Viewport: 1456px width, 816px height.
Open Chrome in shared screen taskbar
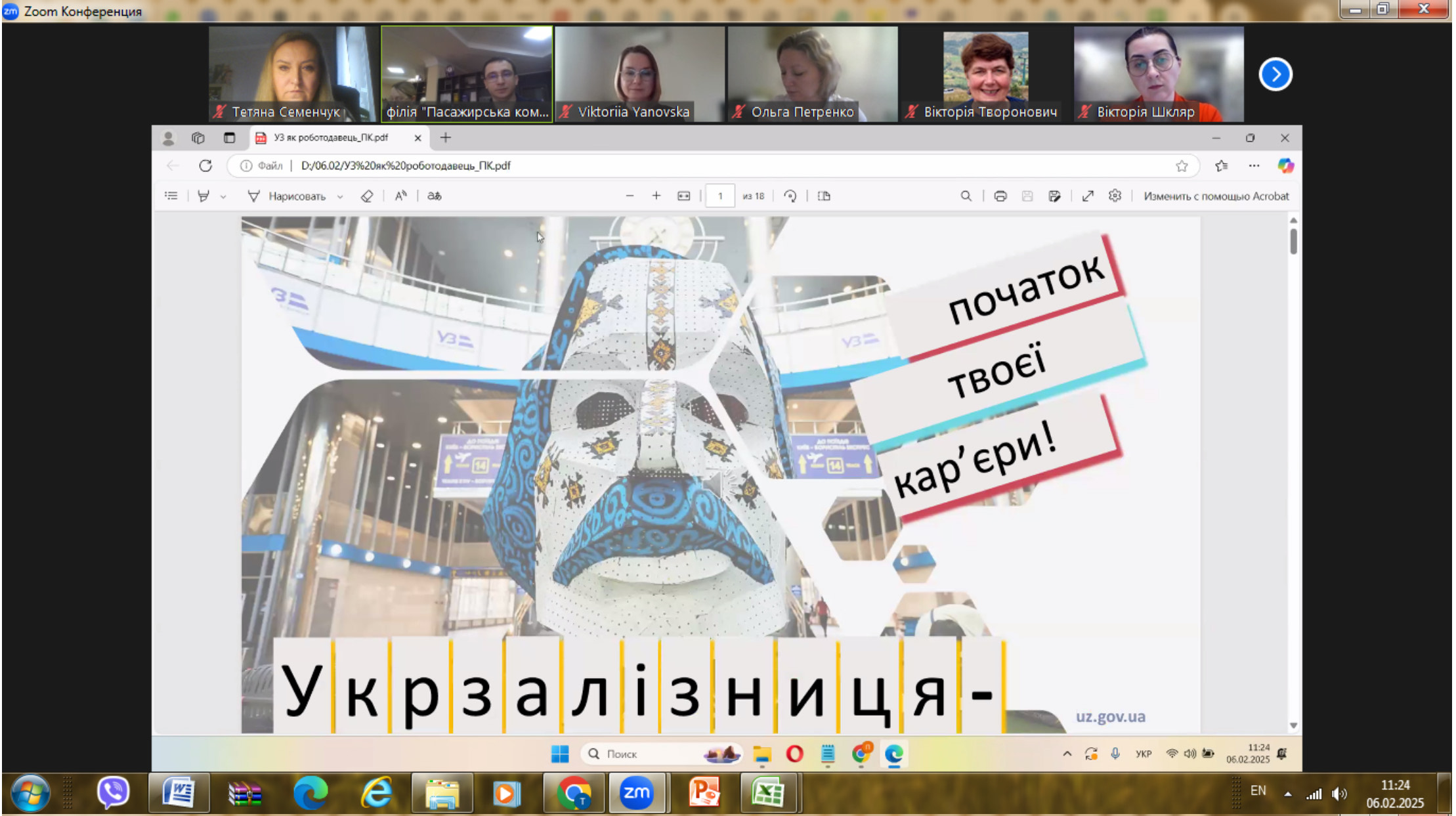861,754
